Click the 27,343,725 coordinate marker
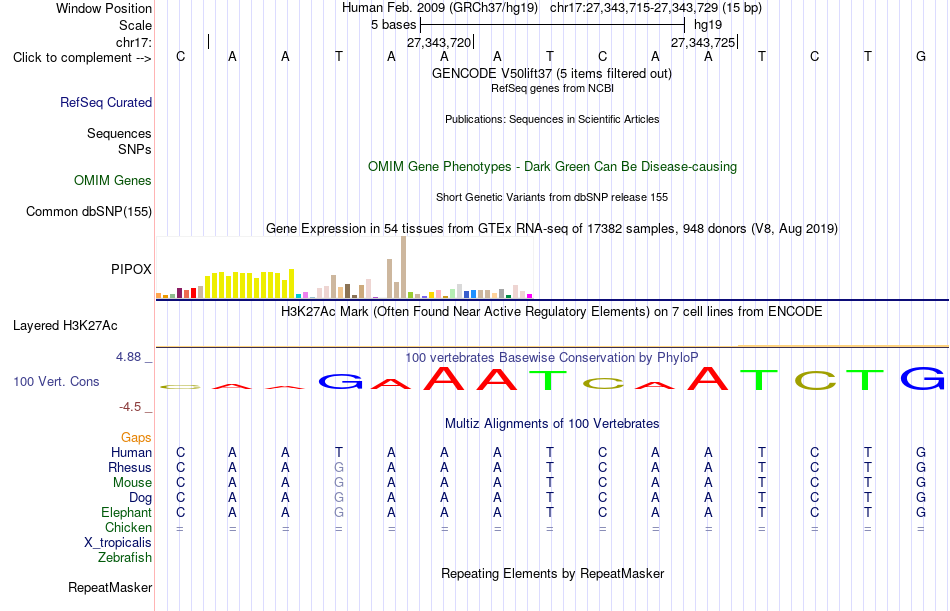 (703, 42)
